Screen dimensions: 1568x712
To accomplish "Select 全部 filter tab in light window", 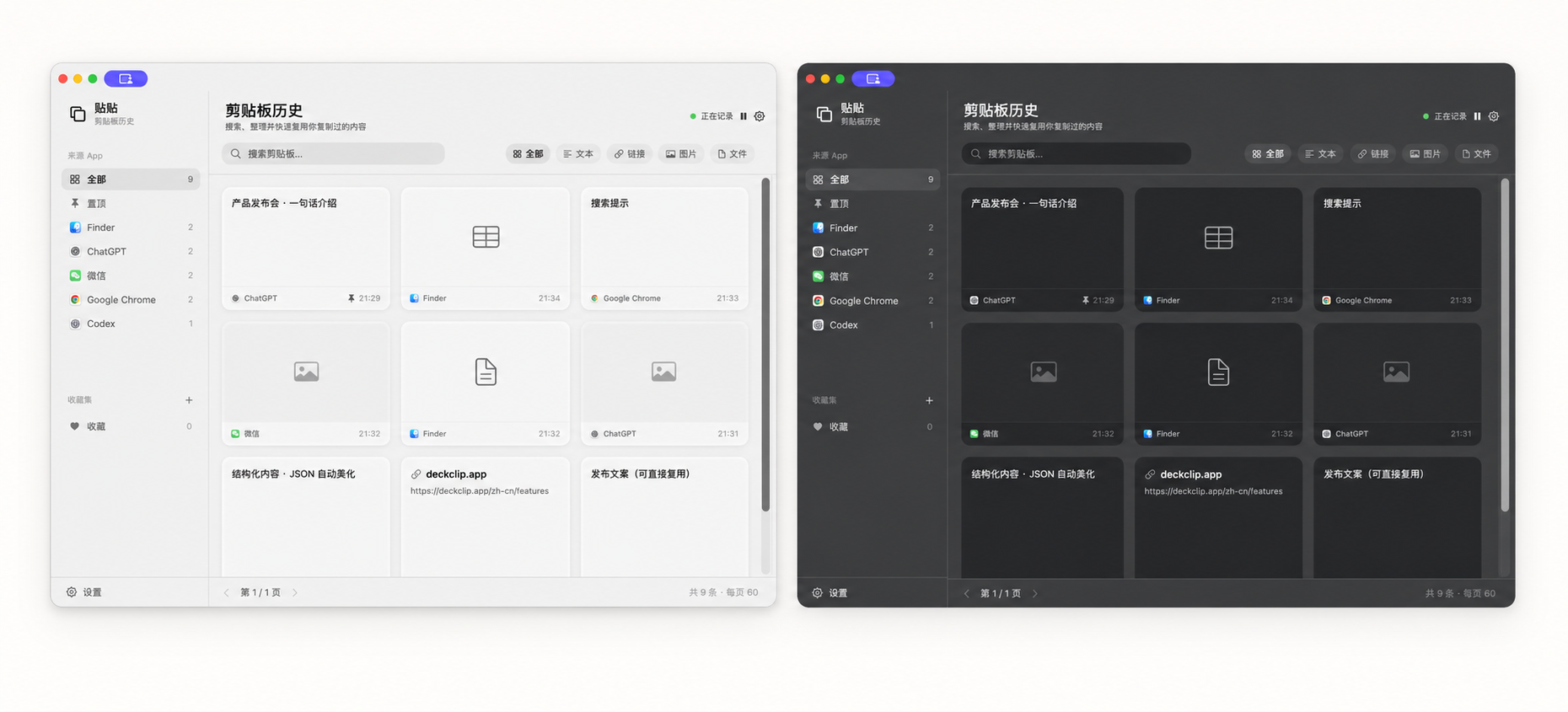I will pos(529,154).
